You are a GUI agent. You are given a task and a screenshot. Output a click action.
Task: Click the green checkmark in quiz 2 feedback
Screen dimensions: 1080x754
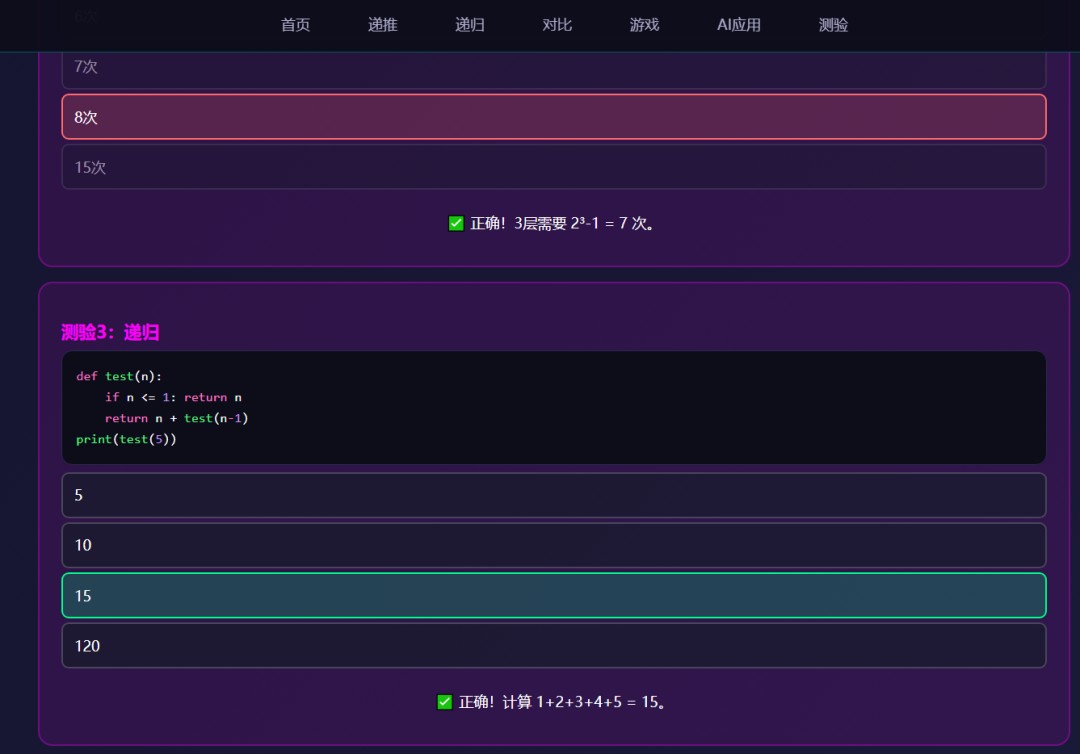click(x=456, y=222)
